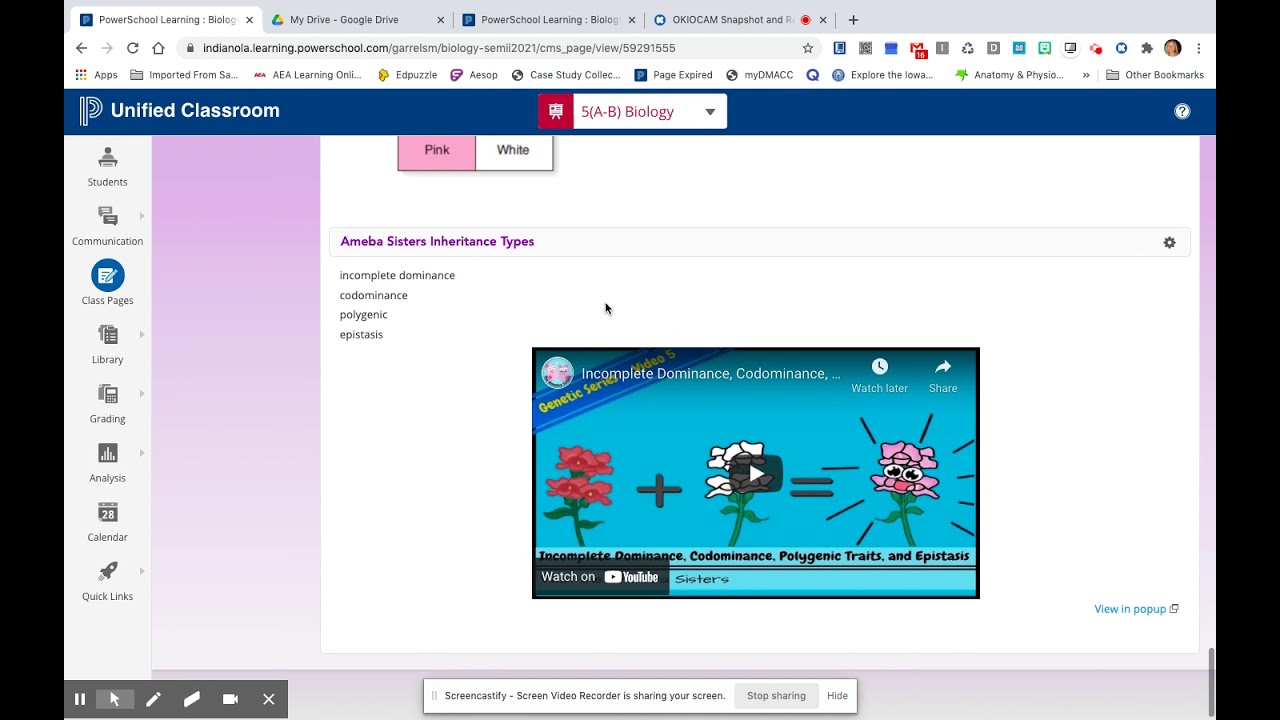1280x720 pixels.
Task: Open Ameba Sisters Inheritance Types heading
Action: pos(437,241)
